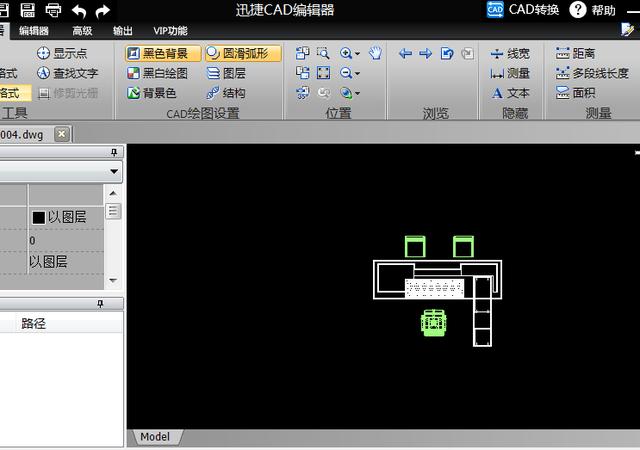Click the lower 以图层 value without swatch
This screenshot has width=640, height=450.
(x=49, y=262)
